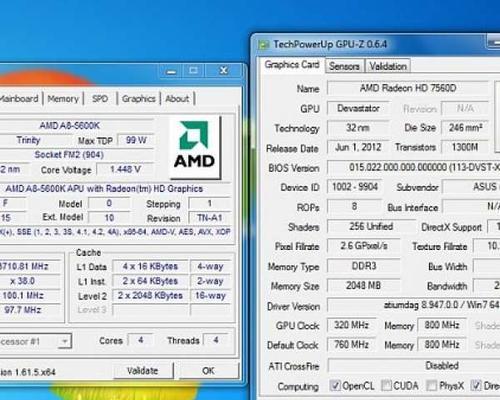Click the Ext. Model value 10
The width and height of the screenshot is (500, 400).
[x=109, y=218]
